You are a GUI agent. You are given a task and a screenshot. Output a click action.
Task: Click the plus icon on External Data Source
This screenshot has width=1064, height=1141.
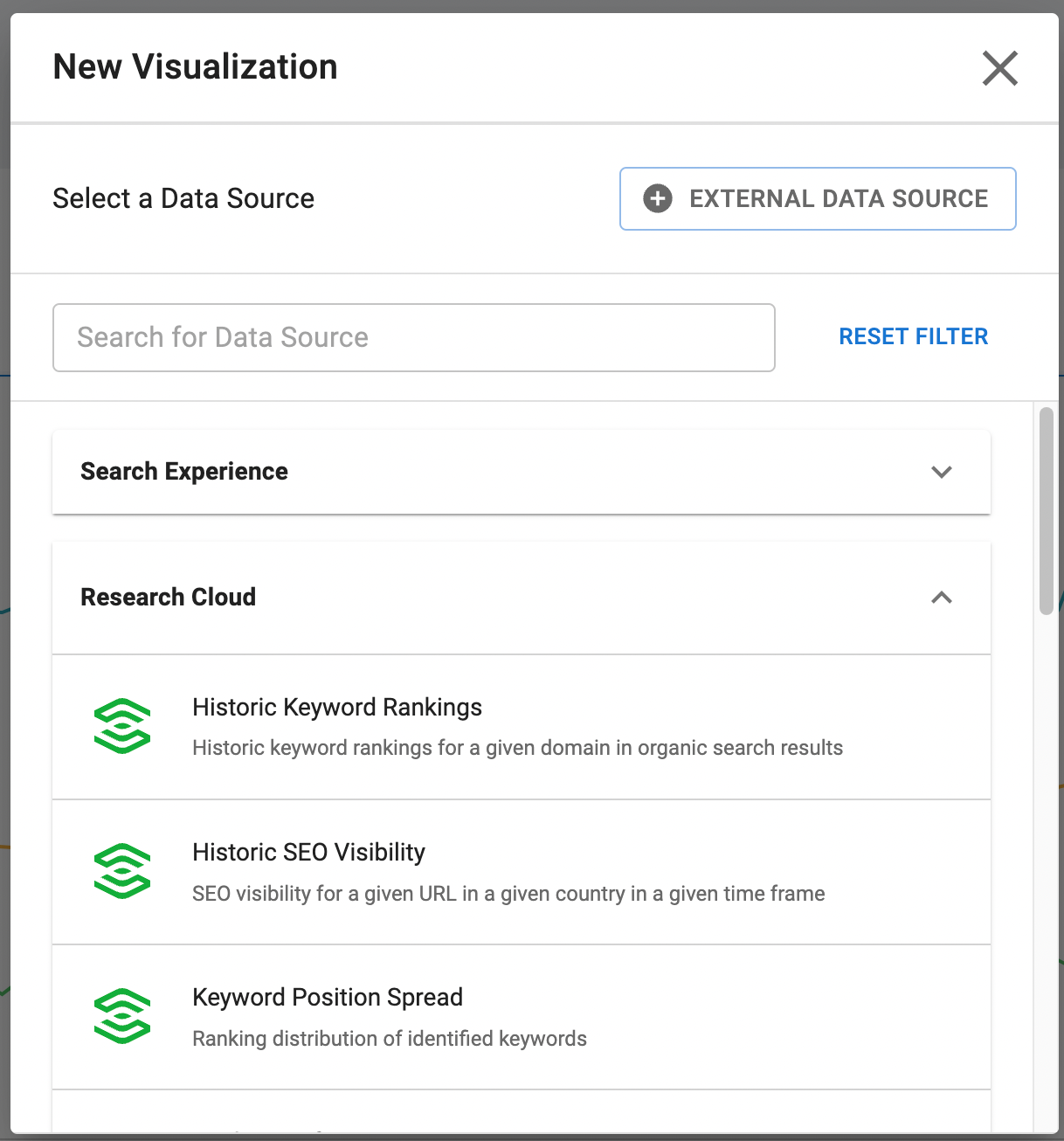(x=658, y=198)
